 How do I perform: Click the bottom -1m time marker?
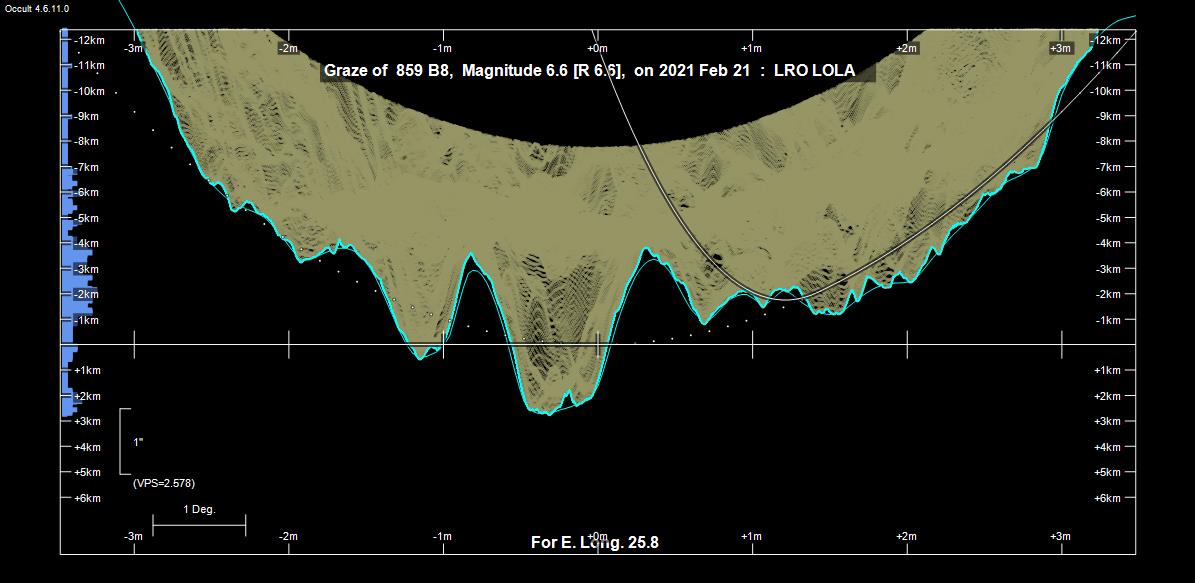pyautogui.click(x=442, y=537)
